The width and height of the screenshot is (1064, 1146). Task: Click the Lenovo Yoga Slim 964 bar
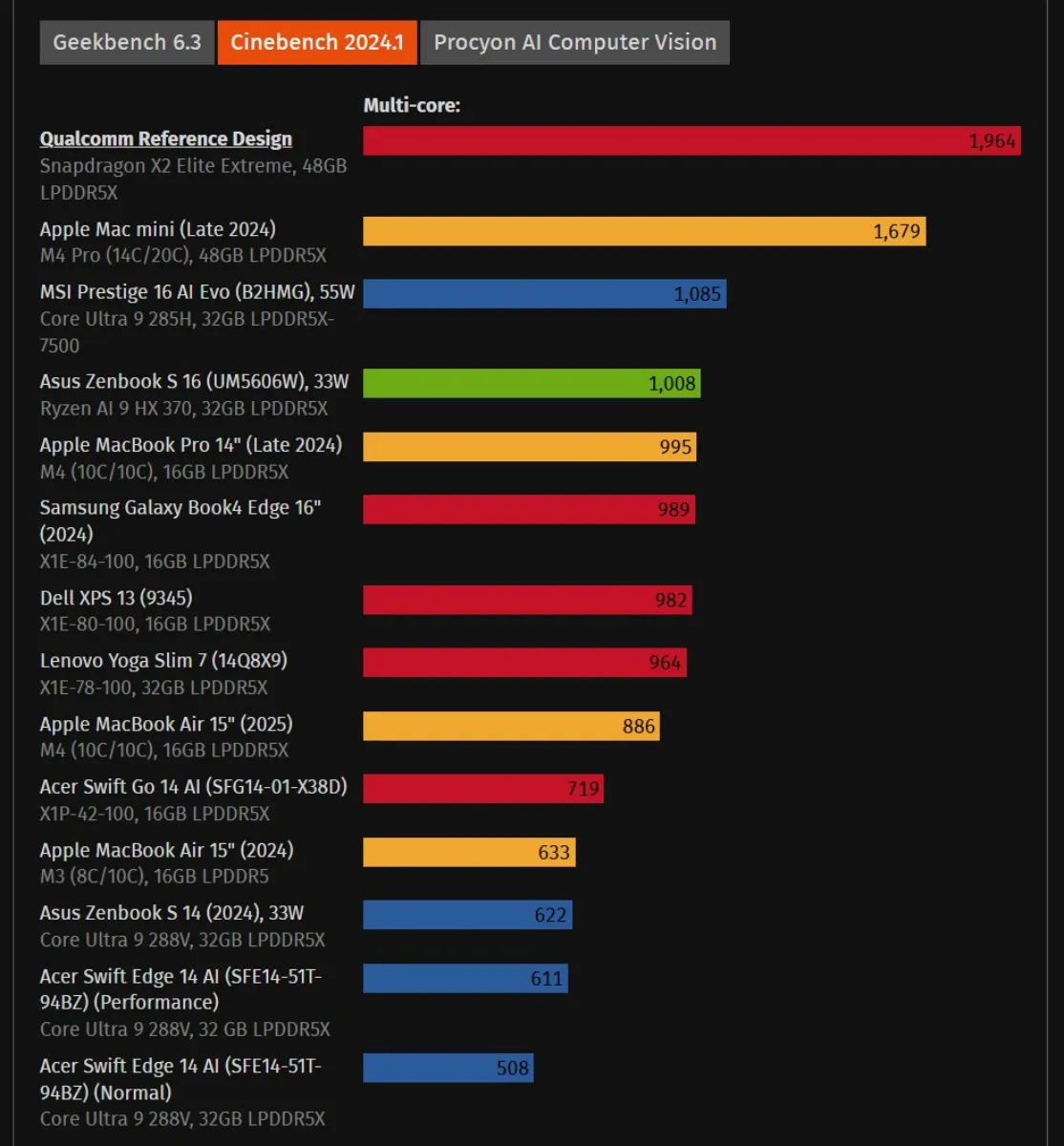pos(523,663)
